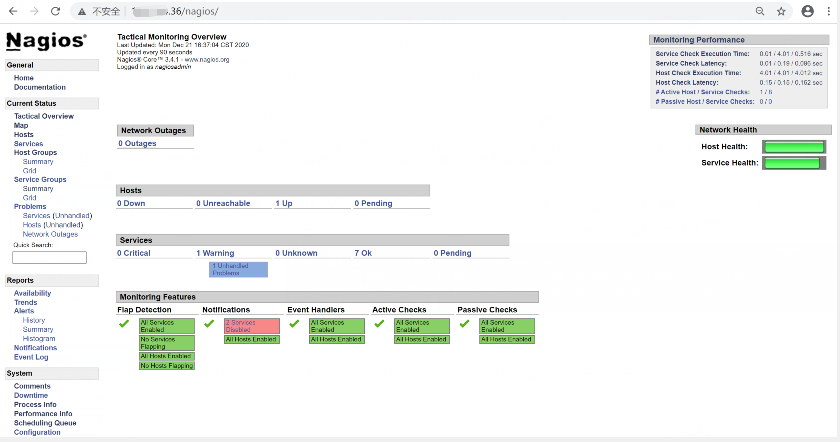This screenshot has width=840, height=442.
Task: Open Comments under System
Action: point(32,386)
